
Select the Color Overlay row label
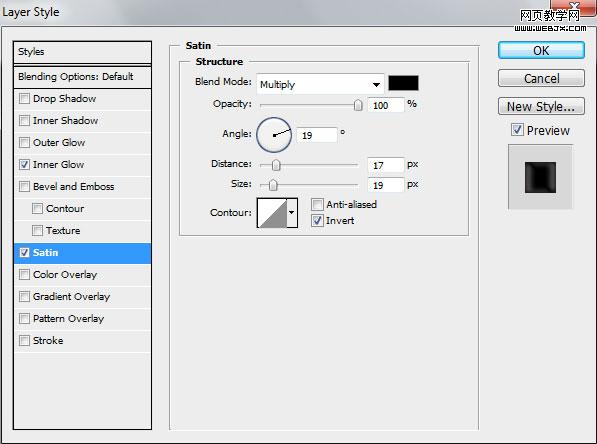(x=65, y=275)
